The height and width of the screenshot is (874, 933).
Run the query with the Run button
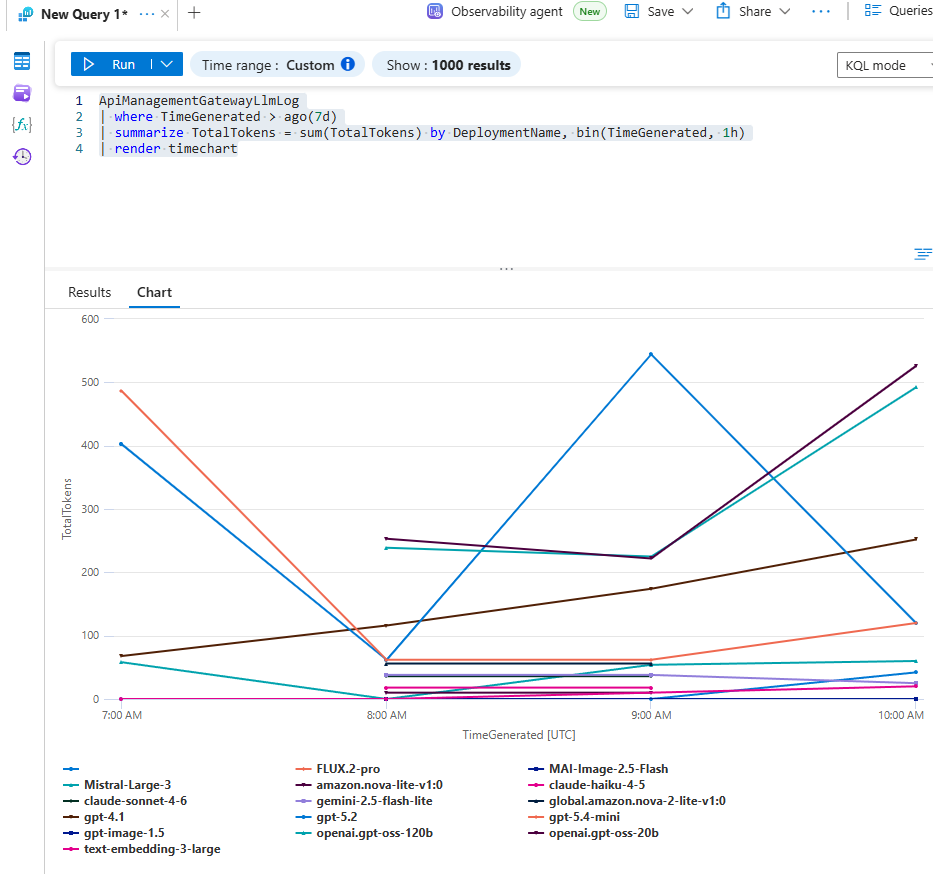click(x=109, y=64)
